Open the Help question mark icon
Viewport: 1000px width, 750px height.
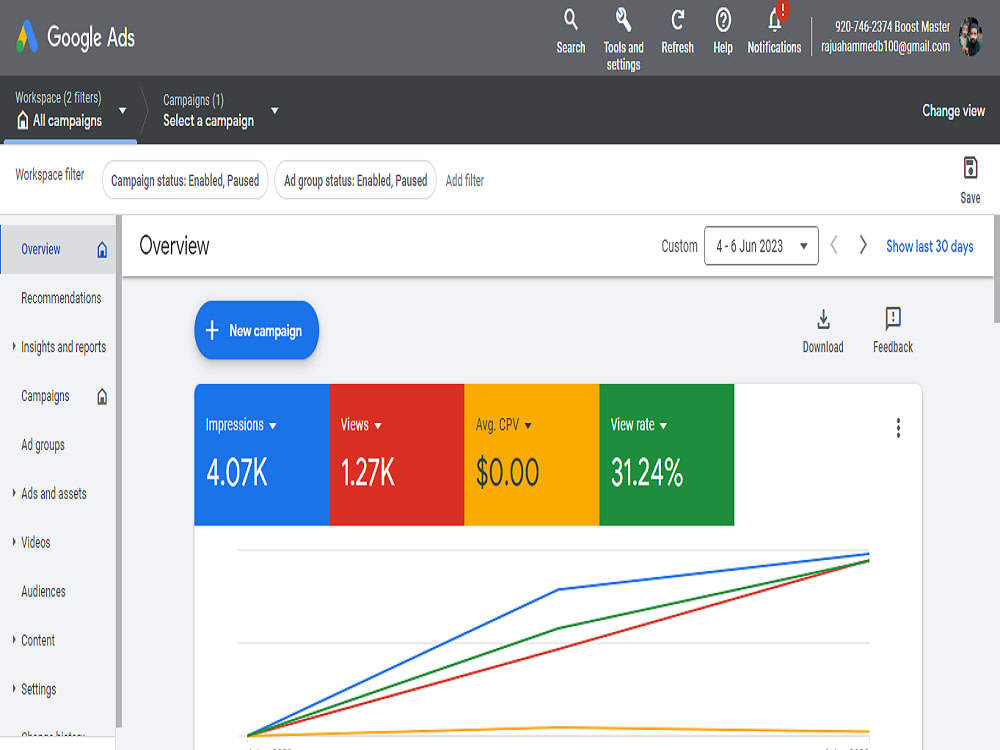(x=723, y=20)
